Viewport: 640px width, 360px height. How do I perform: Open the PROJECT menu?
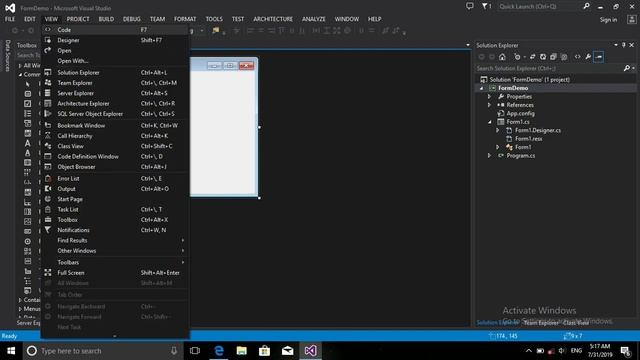pyautogui.click(x=78, y=19)
